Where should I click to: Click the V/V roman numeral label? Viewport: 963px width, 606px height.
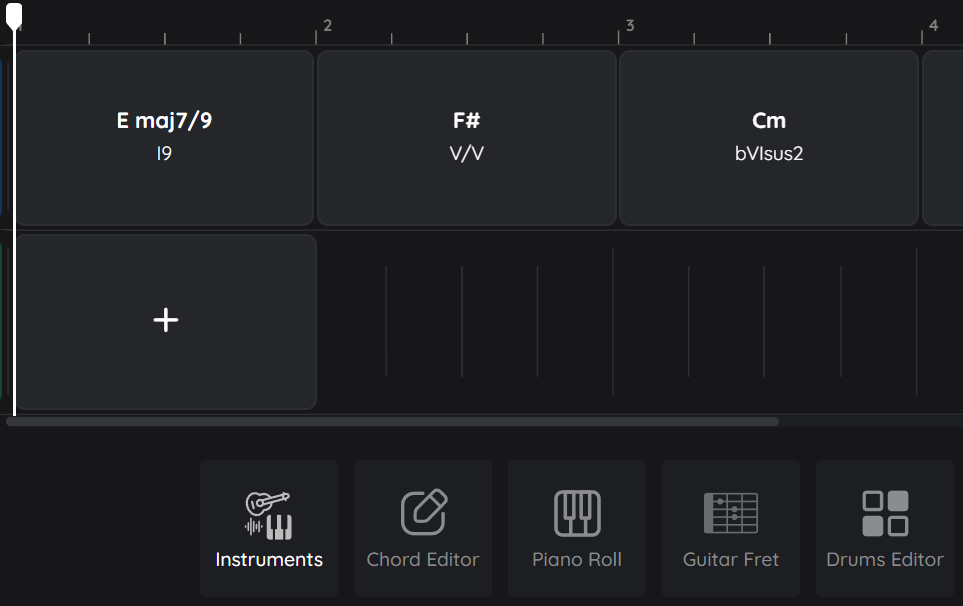click(x=467, y=153)
